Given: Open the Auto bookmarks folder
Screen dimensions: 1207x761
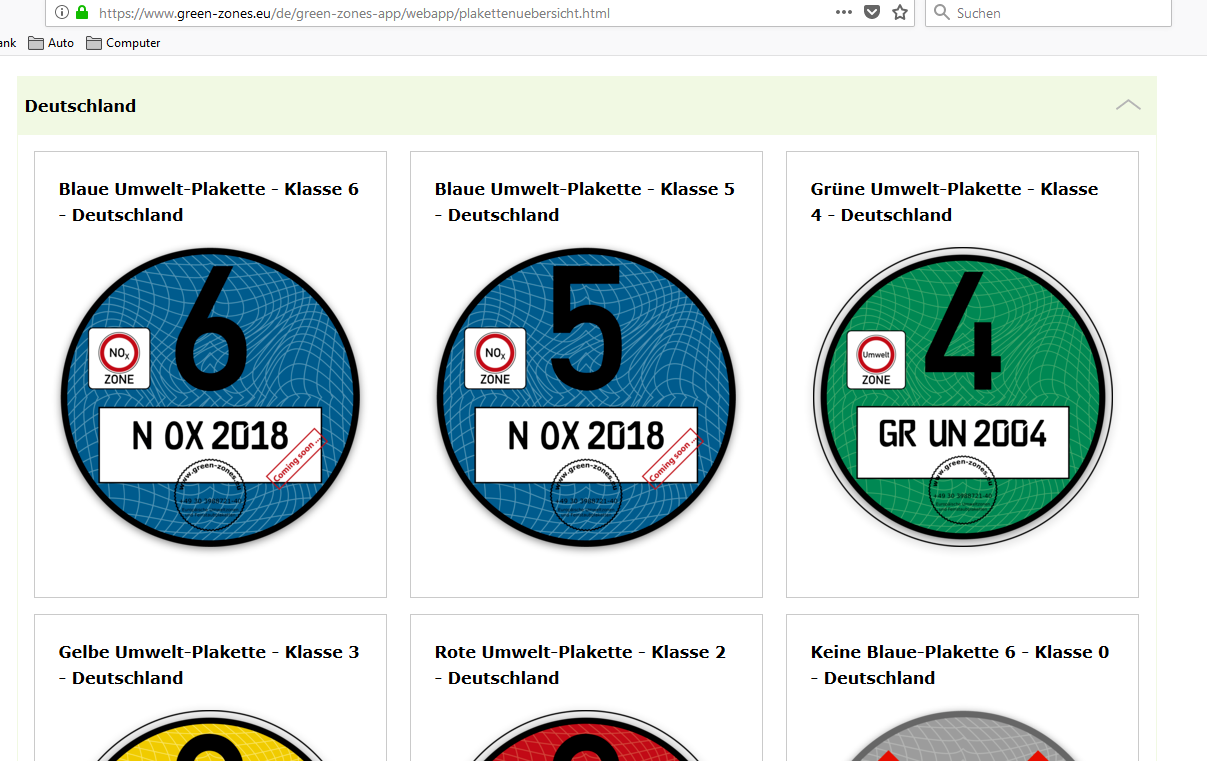Looking at the screenshot, I should [x=51, y=43].
